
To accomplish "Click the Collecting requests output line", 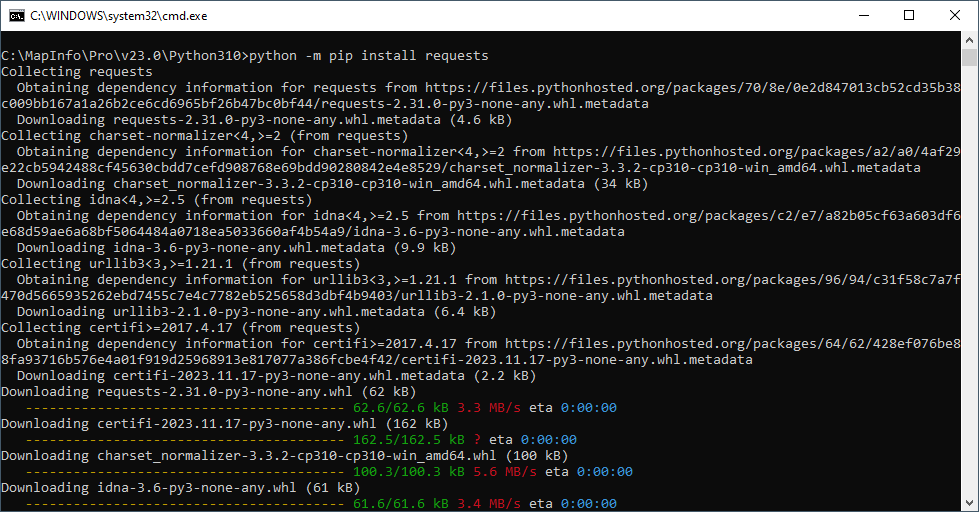I will (77, 72).
